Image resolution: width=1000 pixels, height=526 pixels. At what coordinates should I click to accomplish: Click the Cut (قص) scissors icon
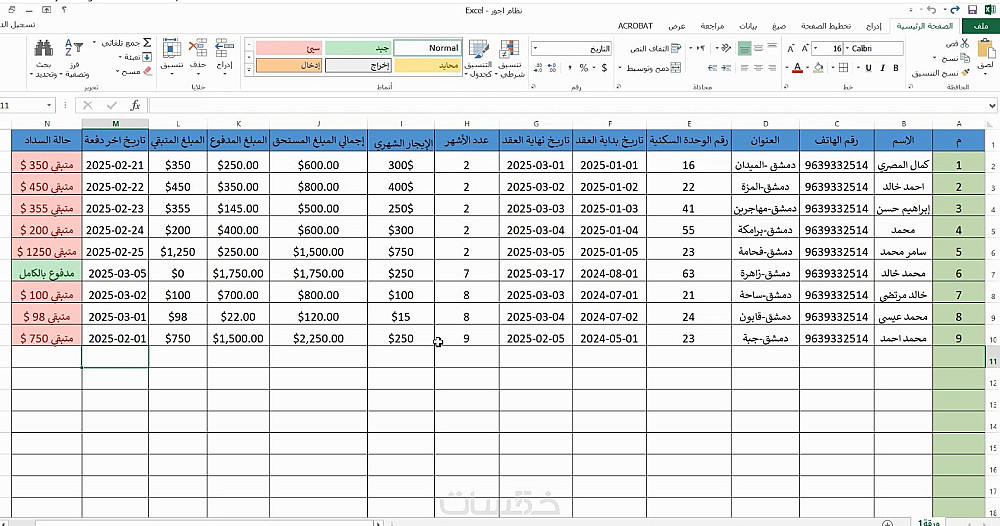(964, 43)
